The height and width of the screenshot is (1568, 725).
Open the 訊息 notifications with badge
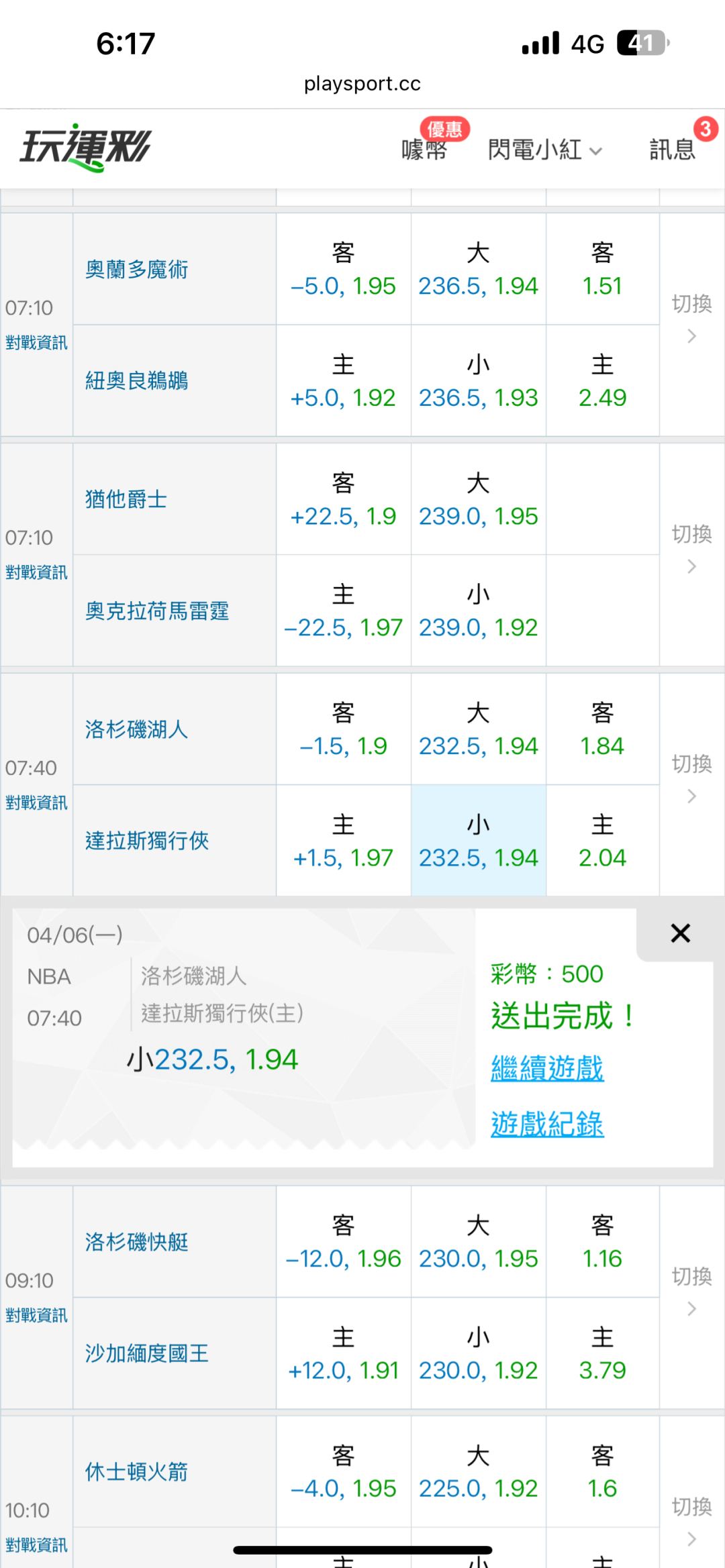click(673, 149)
